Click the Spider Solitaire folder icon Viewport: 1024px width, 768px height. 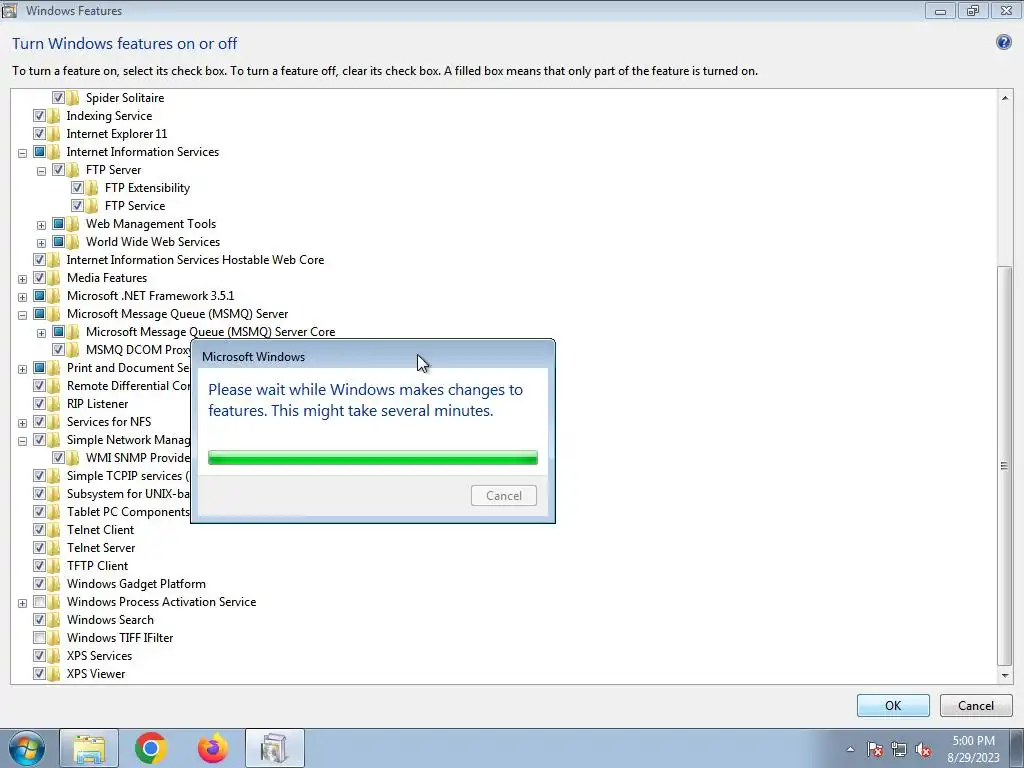point(73,97)
